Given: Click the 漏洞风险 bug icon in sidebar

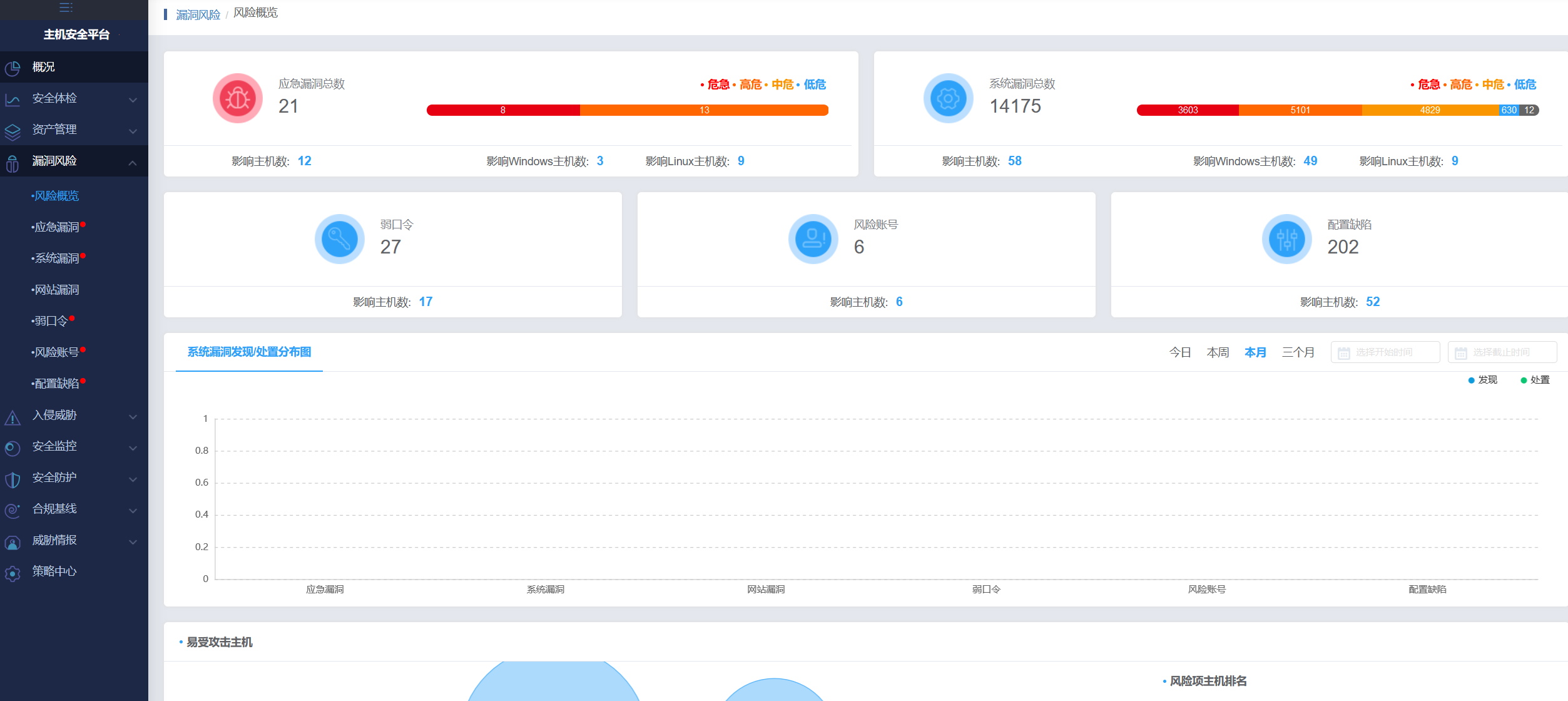Looking at the screenshot, I should point(13,163).
